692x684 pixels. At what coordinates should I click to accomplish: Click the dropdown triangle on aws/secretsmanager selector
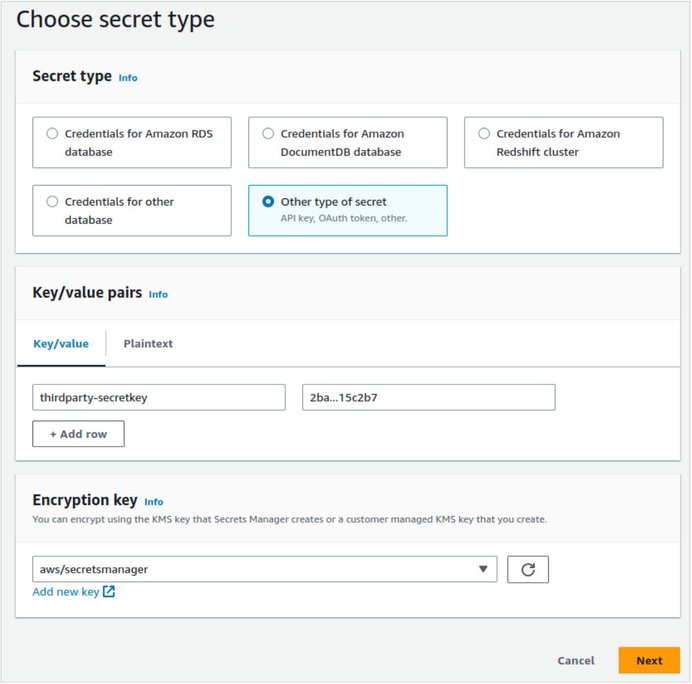point(483,569)
